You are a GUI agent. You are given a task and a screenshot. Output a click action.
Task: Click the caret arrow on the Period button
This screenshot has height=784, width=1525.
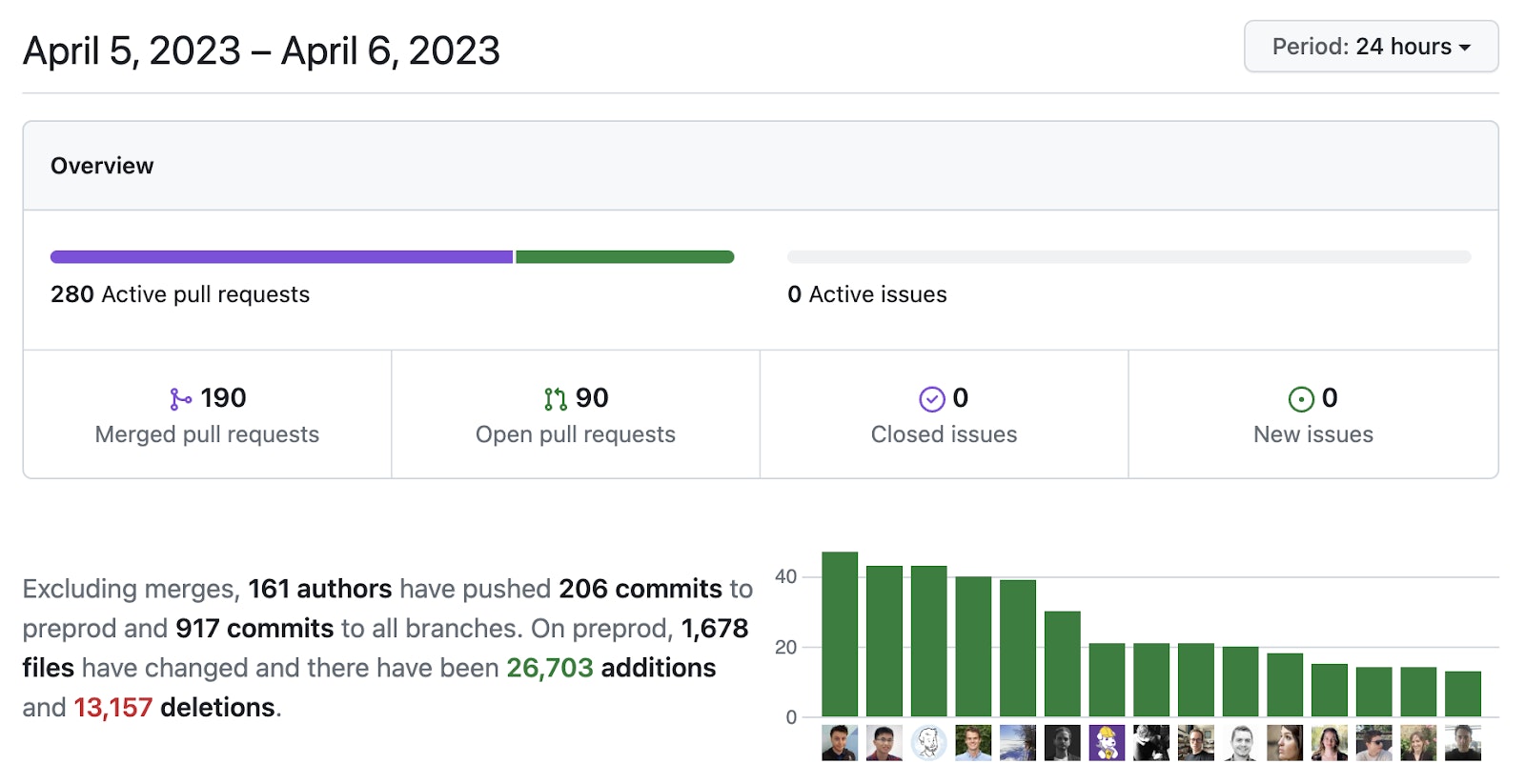1465,48
